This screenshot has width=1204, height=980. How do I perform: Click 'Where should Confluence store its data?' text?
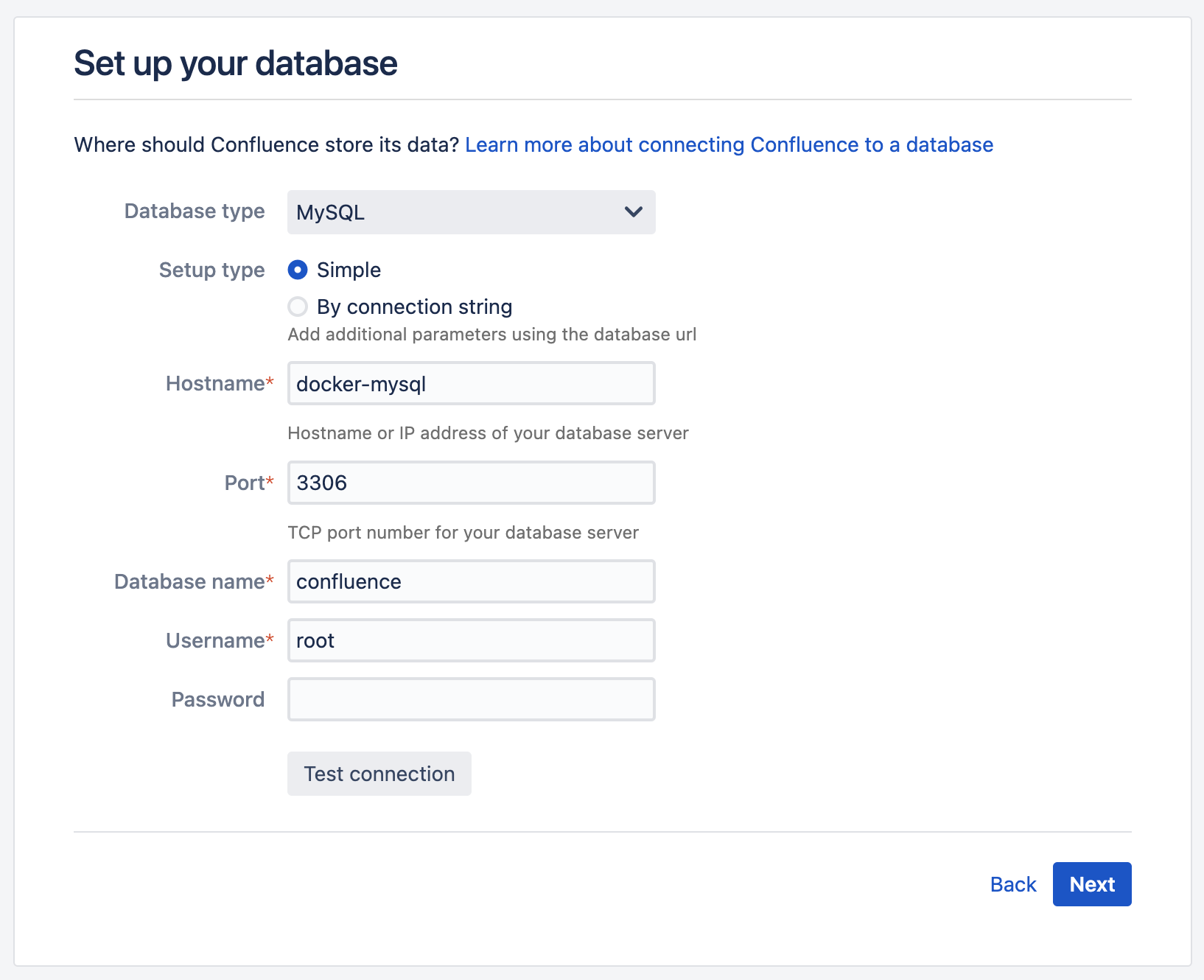[x=267, y=144]
